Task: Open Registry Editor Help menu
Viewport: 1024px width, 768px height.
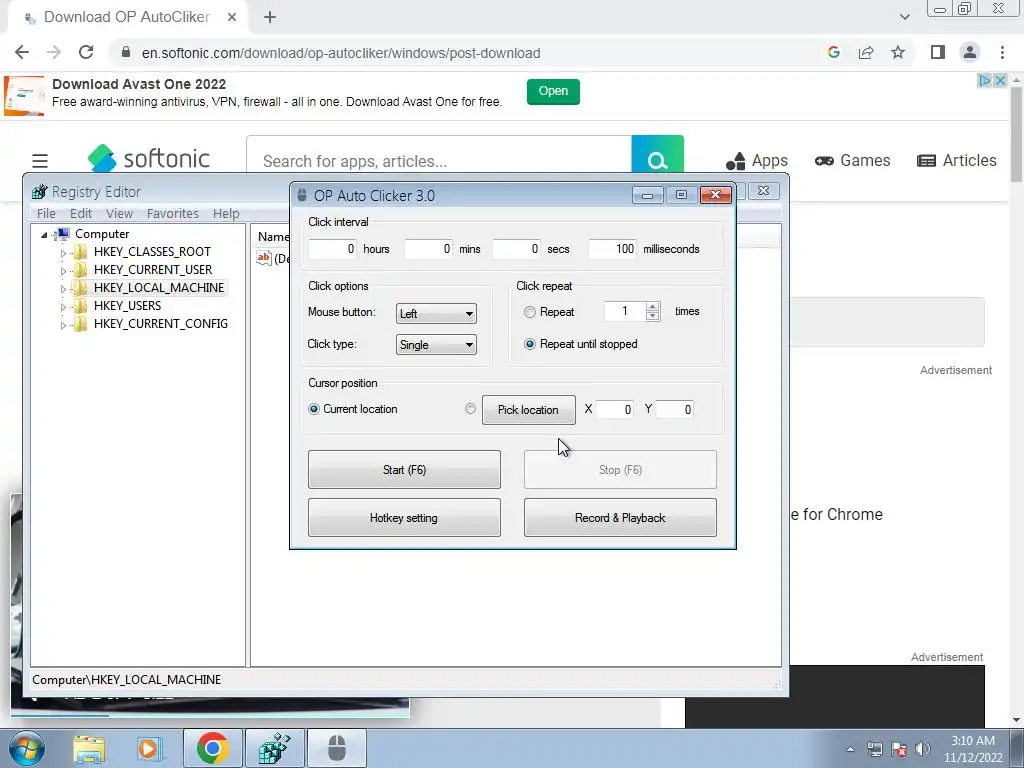Action: click(226, 214)
